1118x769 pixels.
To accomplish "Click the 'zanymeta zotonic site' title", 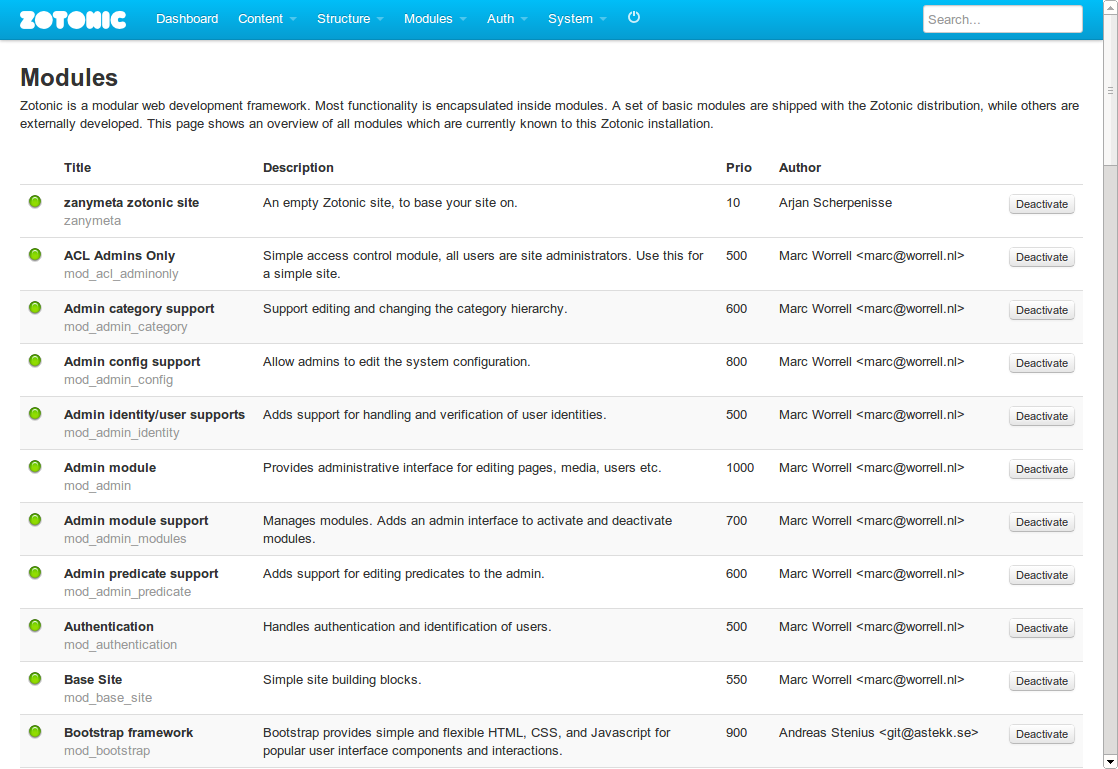I will tap(131, 202).
